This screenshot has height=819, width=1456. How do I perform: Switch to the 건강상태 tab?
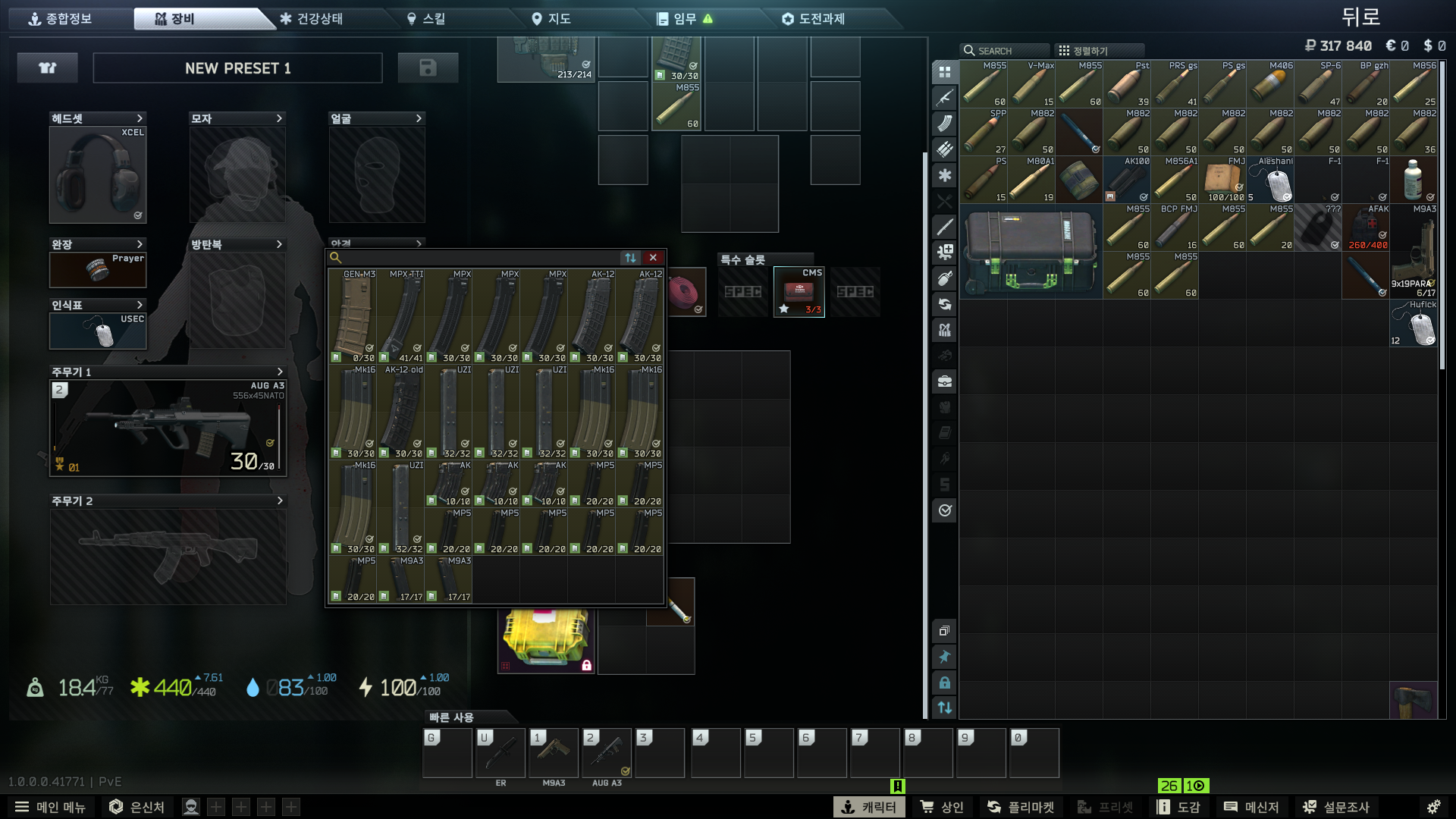tap(312, 19)
